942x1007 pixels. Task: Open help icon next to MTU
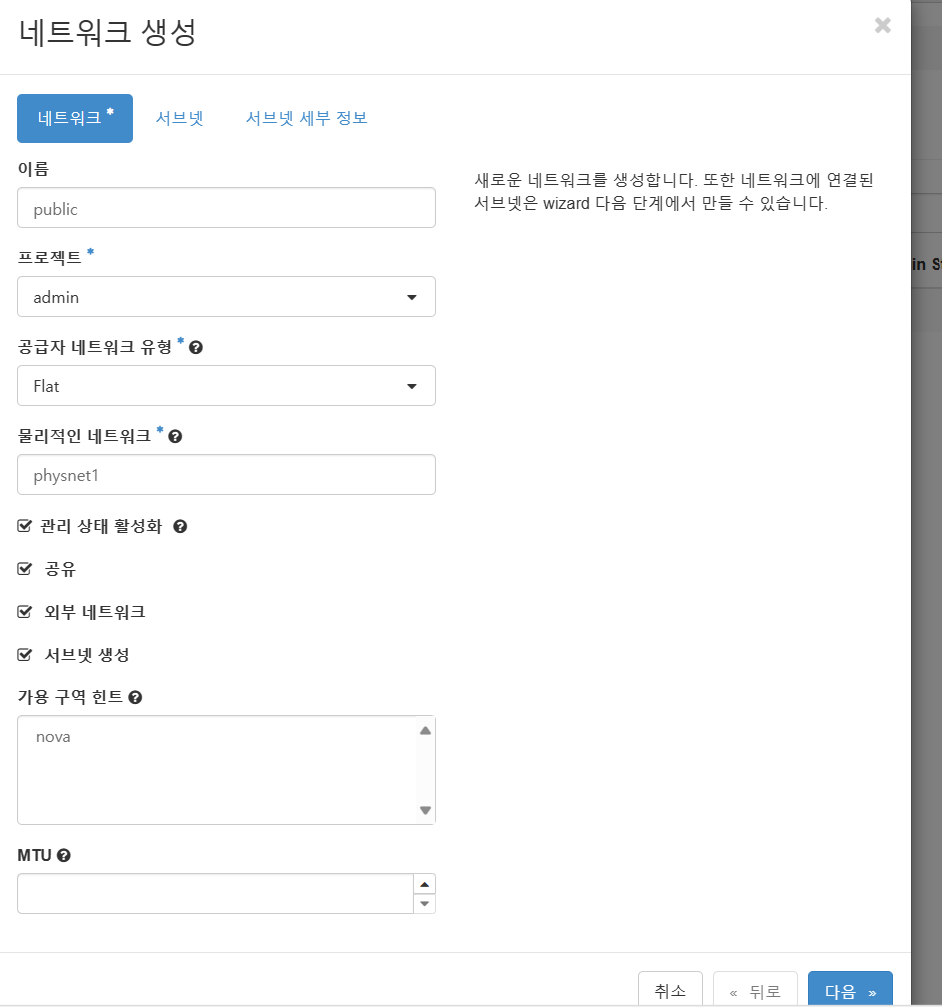coord(64,855)
